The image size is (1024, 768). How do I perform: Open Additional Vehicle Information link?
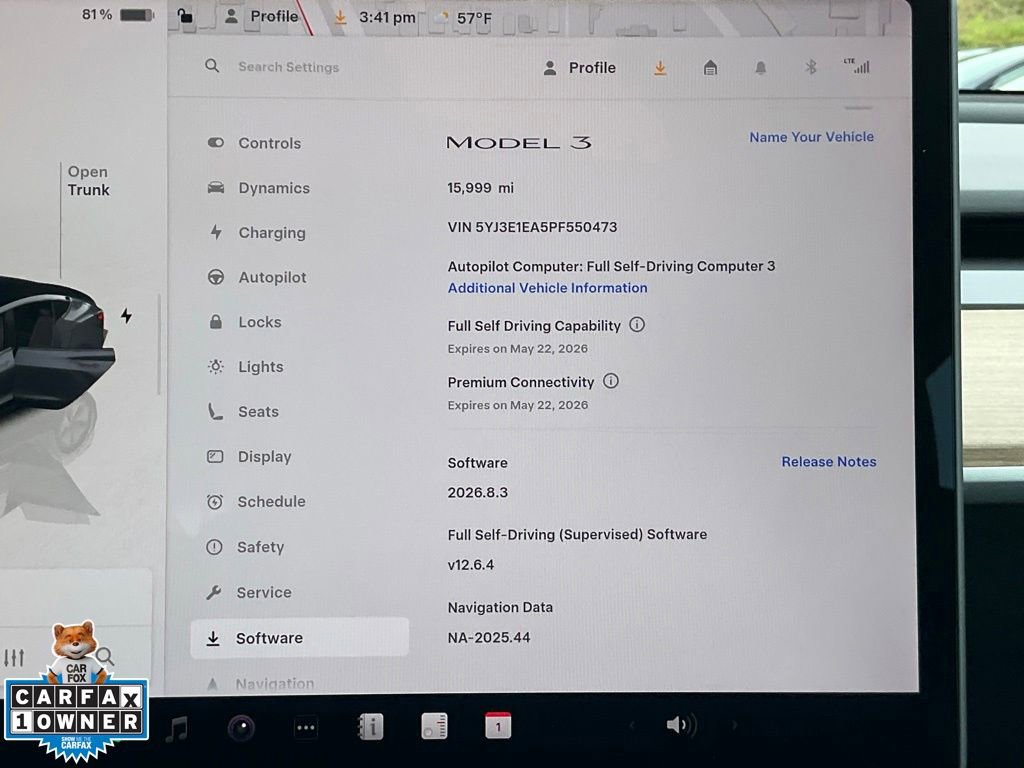(547, 288)
